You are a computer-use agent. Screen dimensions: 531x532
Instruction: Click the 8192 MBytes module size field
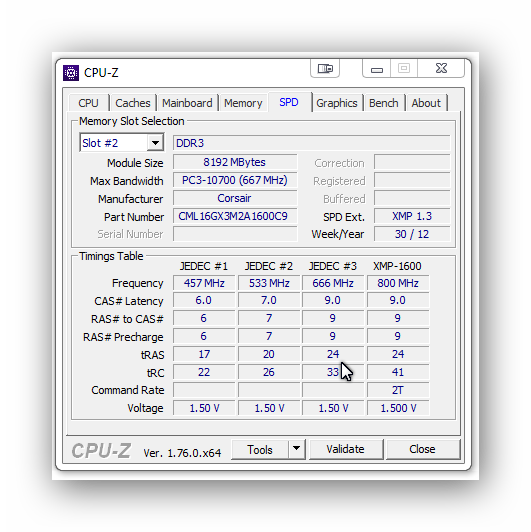tap(235, 162)
